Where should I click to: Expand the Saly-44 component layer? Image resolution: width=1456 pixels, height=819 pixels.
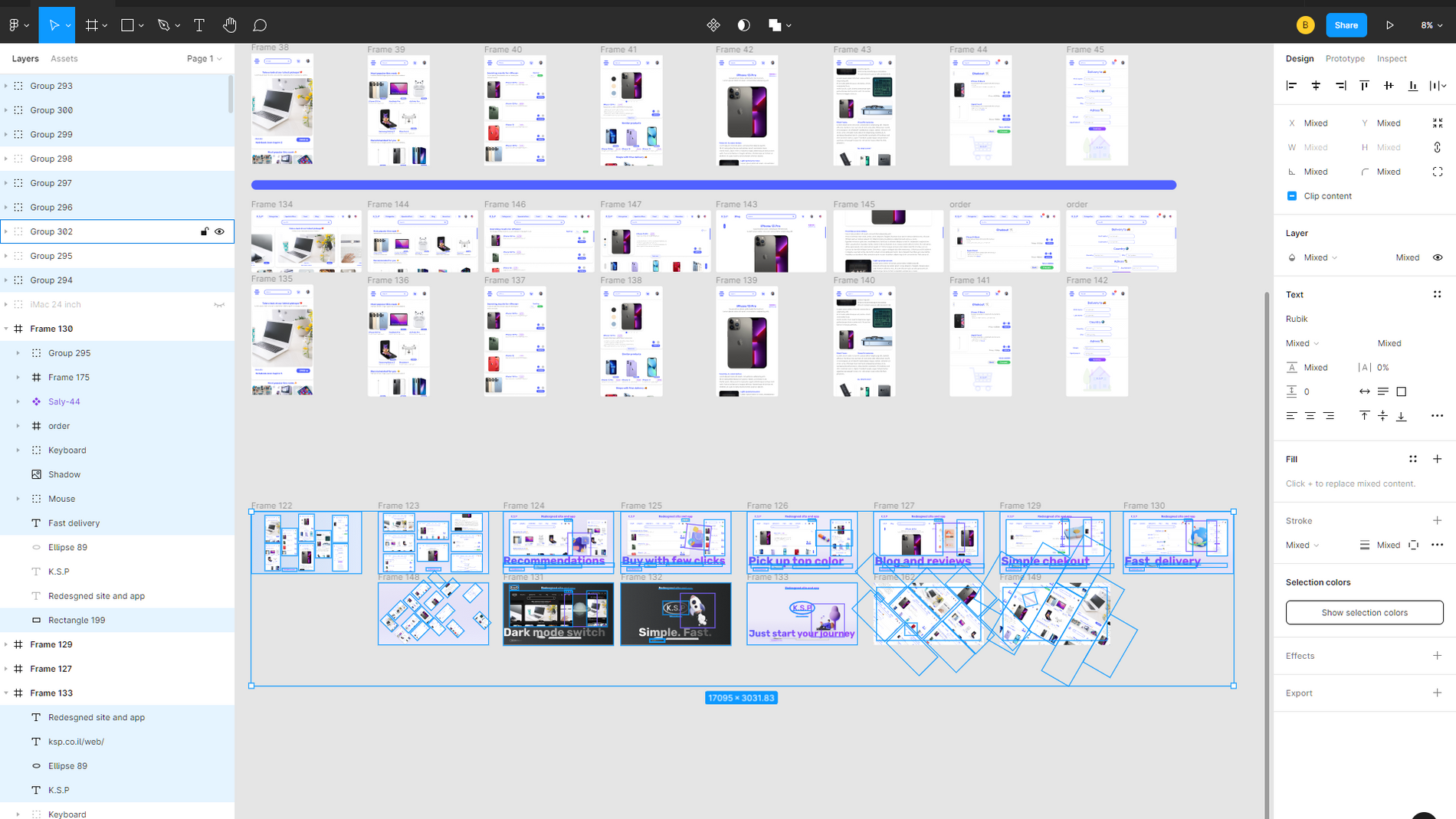tap(18, 401)
